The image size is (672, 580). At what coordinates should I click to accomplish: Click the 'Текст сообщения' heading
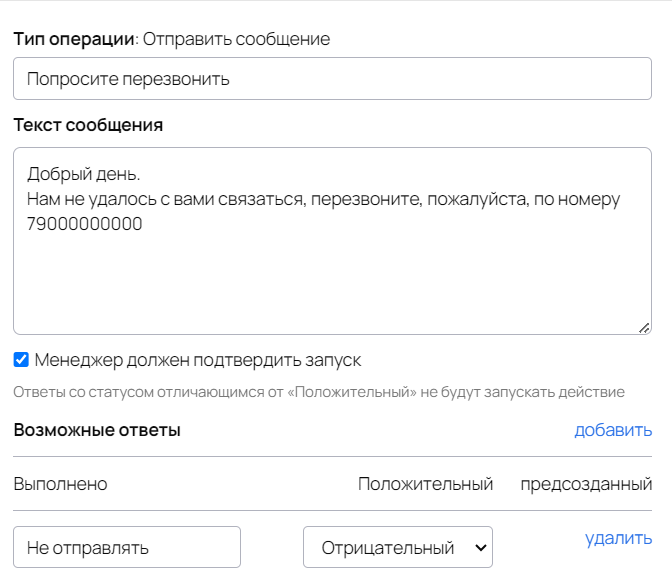point(88,125)
